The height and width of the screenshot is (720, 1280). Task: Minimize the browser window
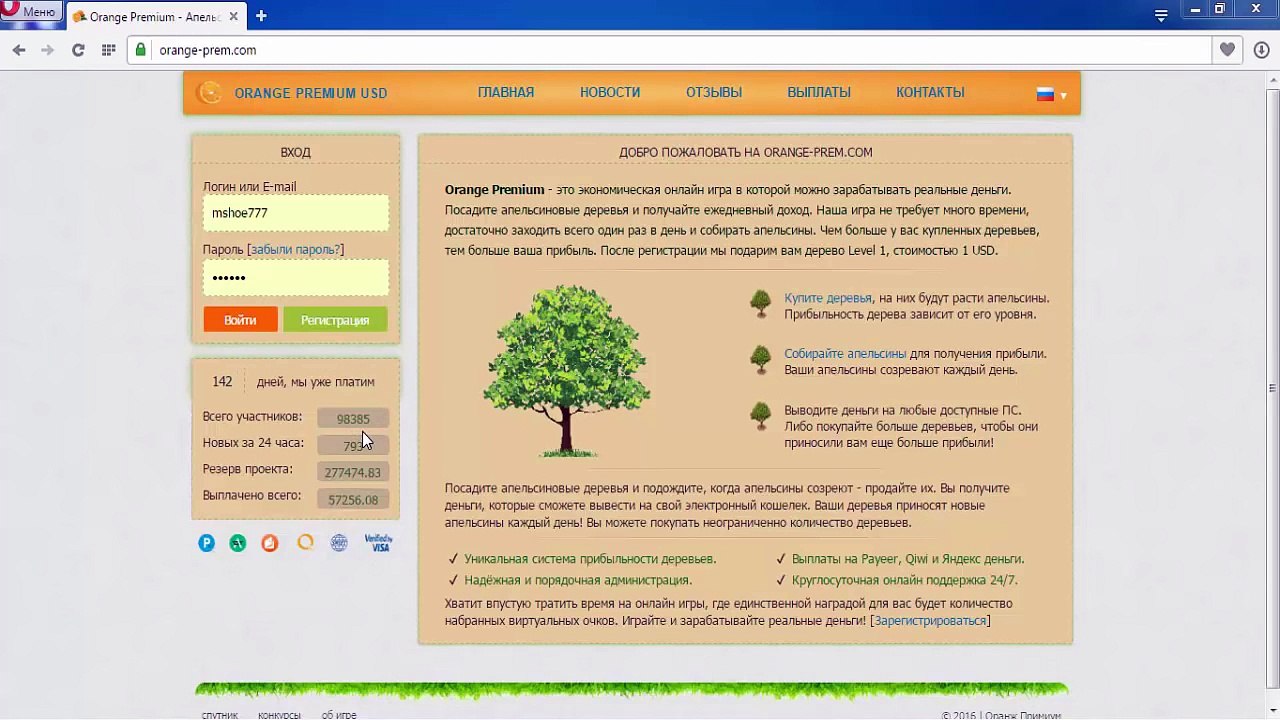1195,10
